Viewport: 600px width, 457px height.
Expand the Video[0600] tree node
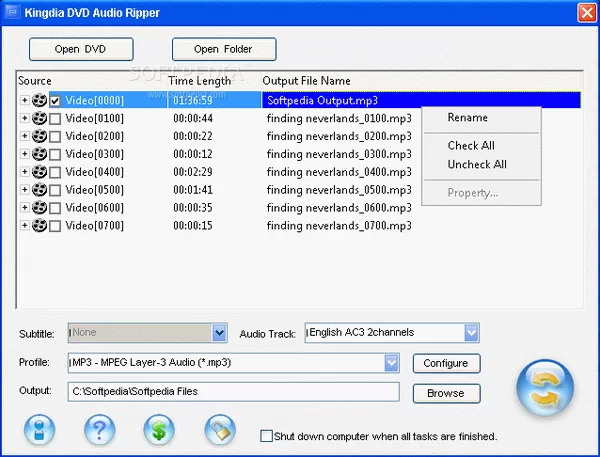(x=24, y=207)
